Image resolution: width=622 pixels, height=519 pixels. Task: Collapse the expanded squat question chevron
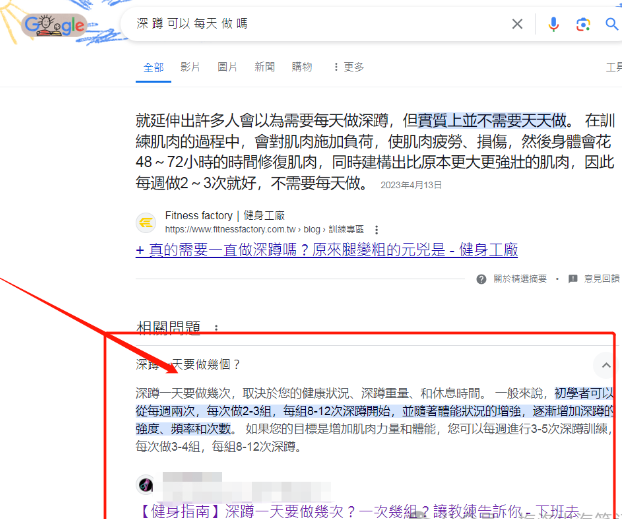click(x=605, y=365)
